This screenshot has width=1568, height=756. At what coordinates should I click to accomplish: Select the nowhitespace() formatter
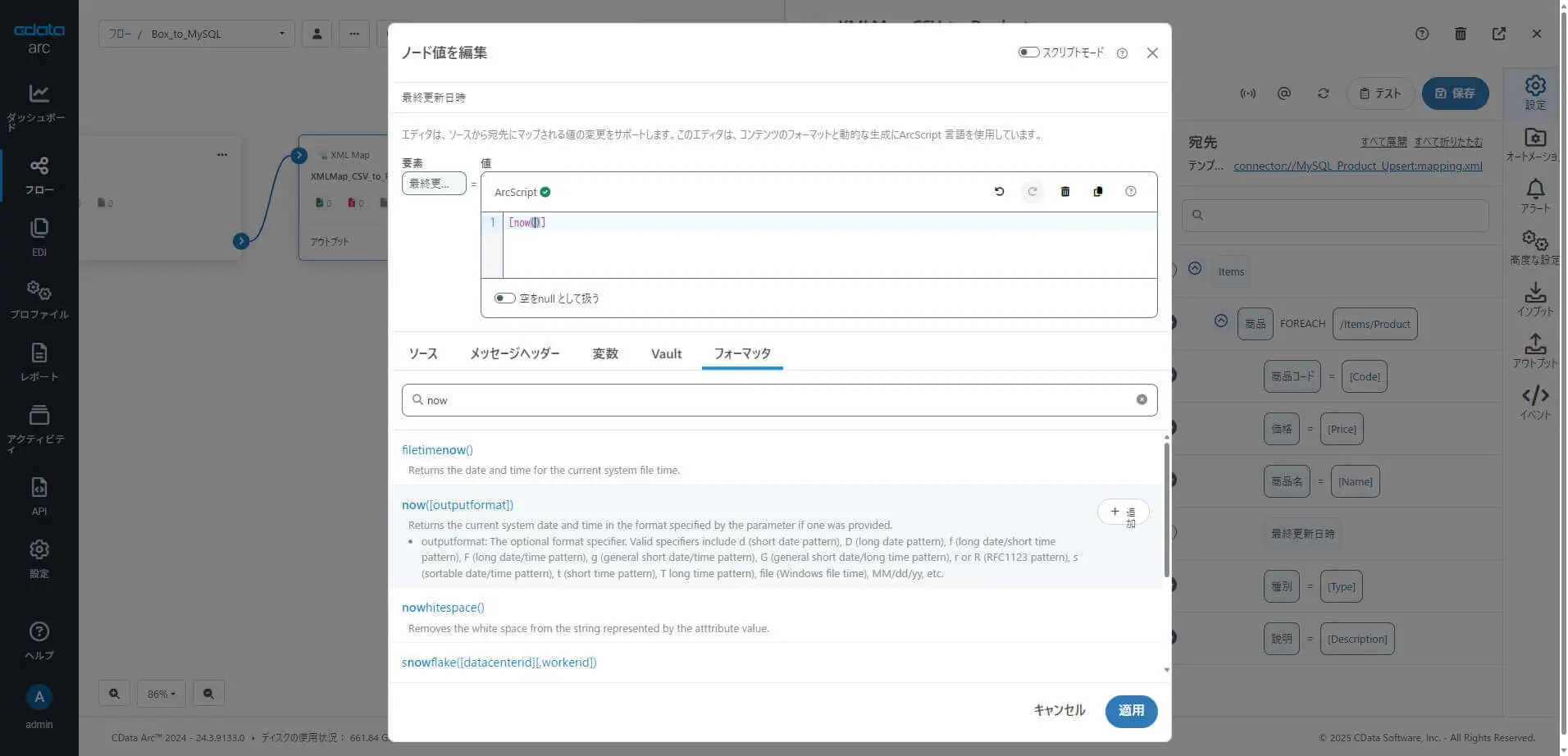click(x=443, y=608)
